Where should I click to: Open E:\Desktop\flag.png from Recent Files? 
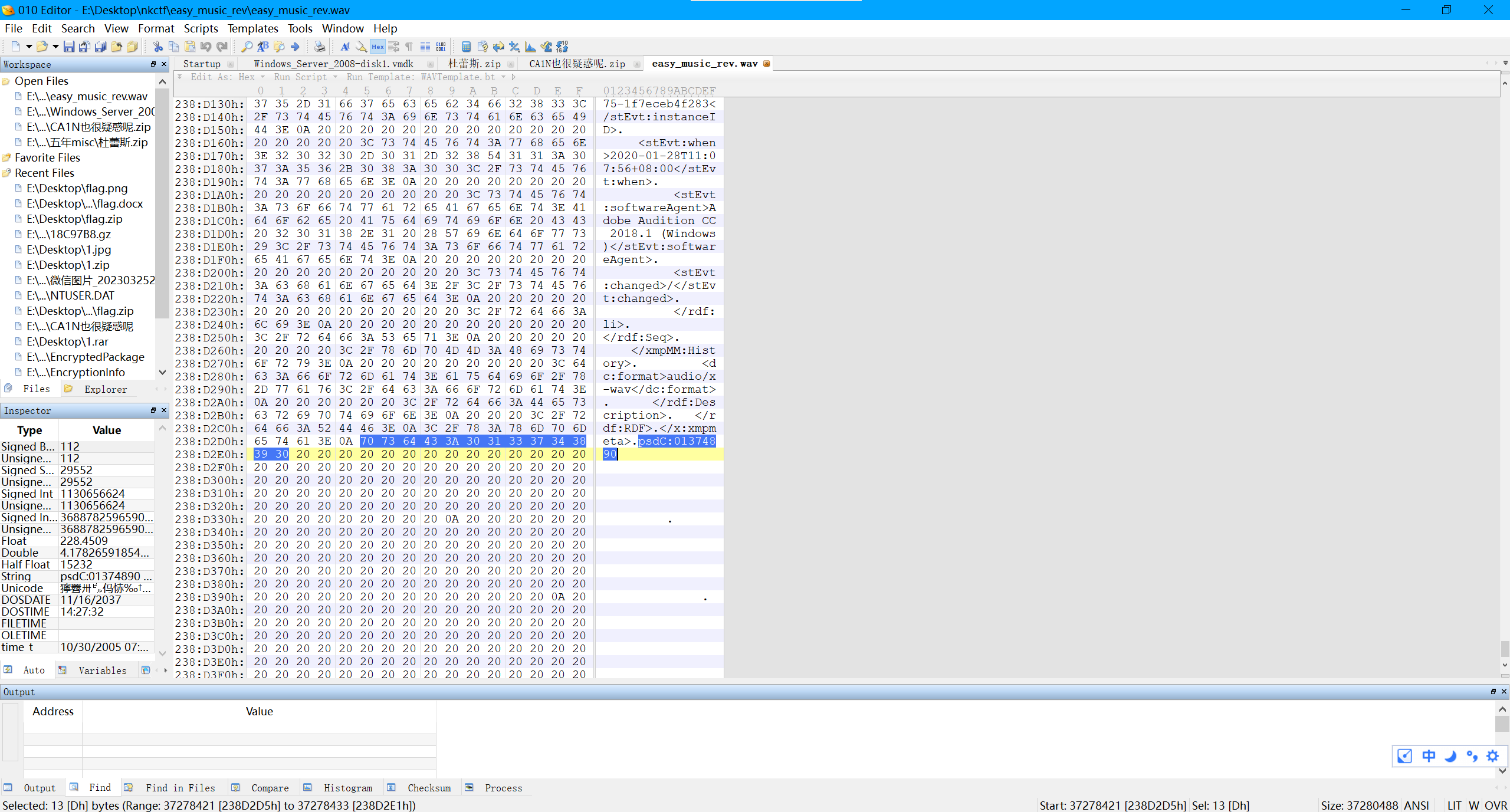click(x=77, y=189)
